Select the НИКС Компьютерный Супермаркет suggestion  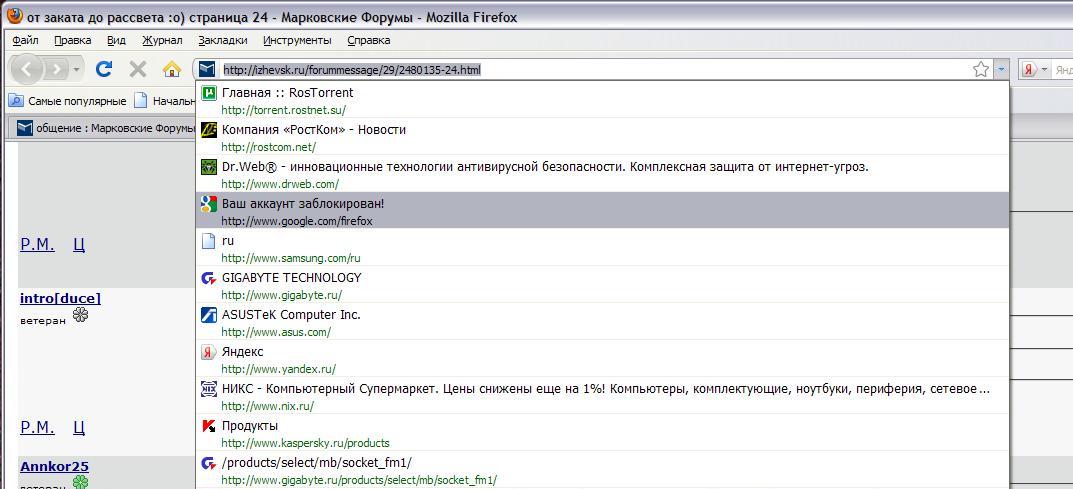[602, 395]
